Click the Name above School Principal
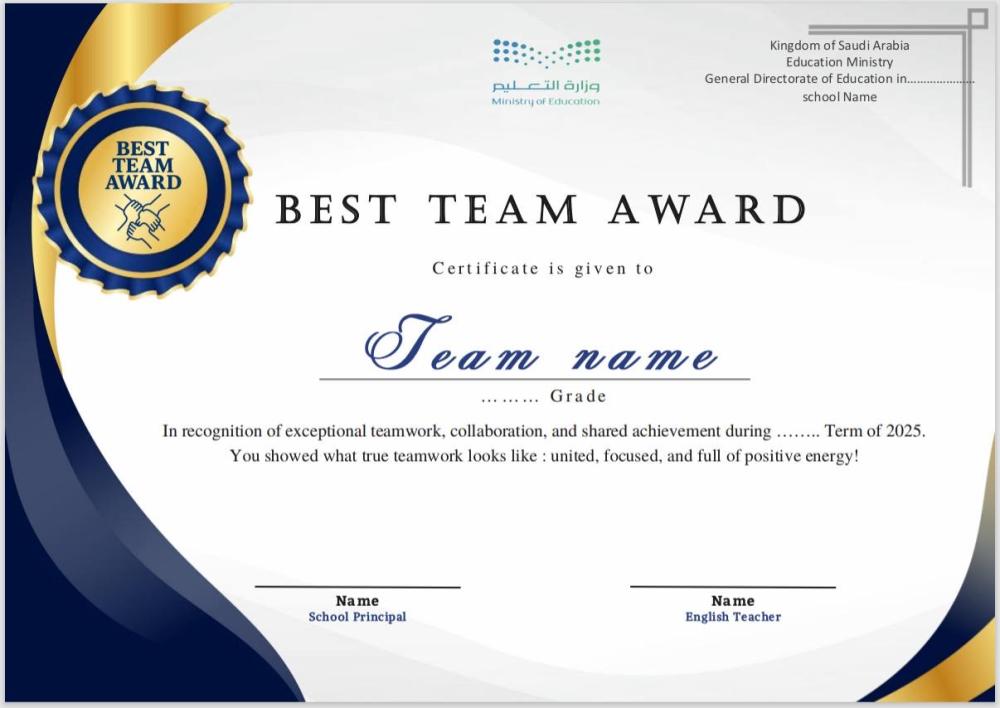 click(357, 601)
